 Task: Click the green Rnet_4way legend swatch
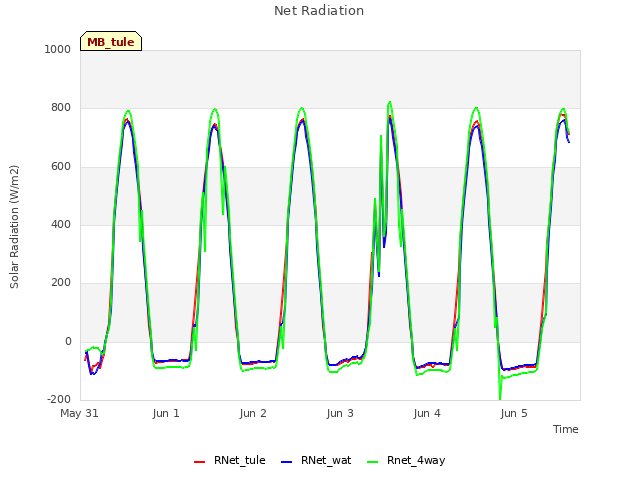[373, 462]
